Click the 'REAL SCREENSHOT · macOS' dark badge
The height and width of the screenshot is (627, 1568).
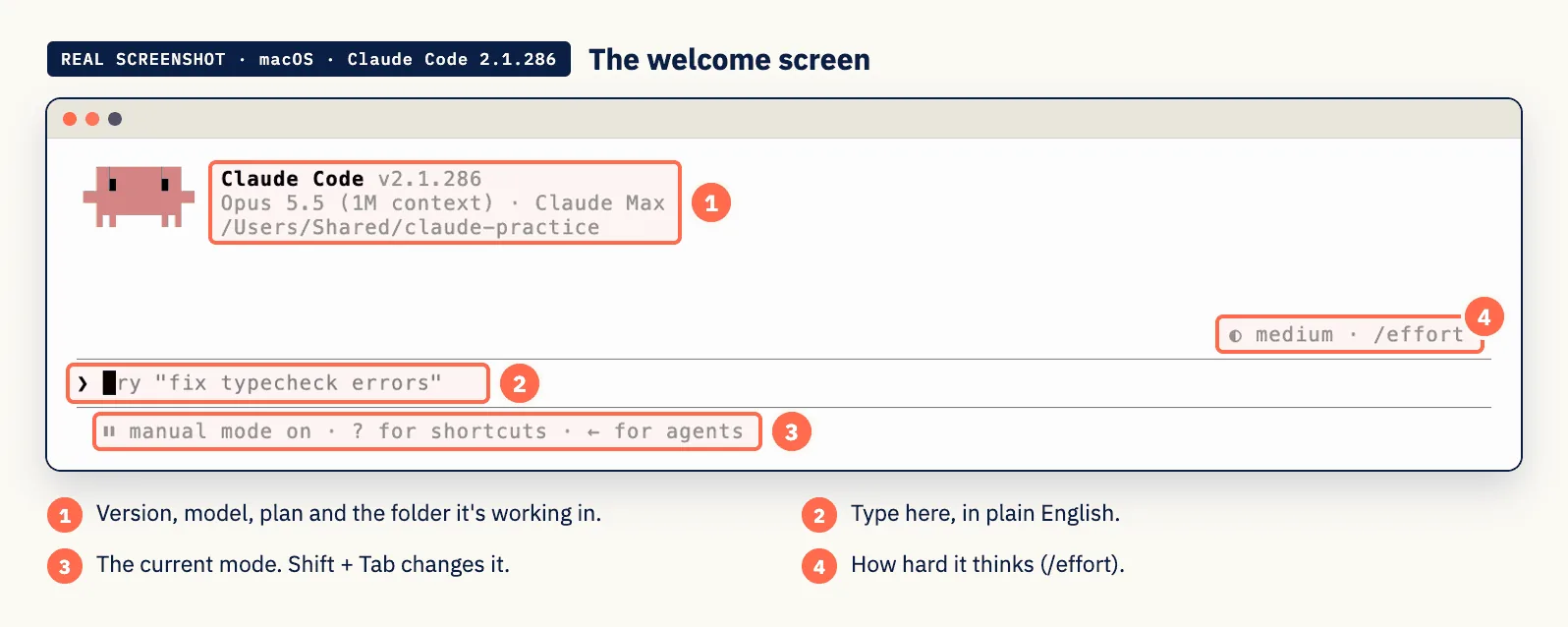point(308,59)
